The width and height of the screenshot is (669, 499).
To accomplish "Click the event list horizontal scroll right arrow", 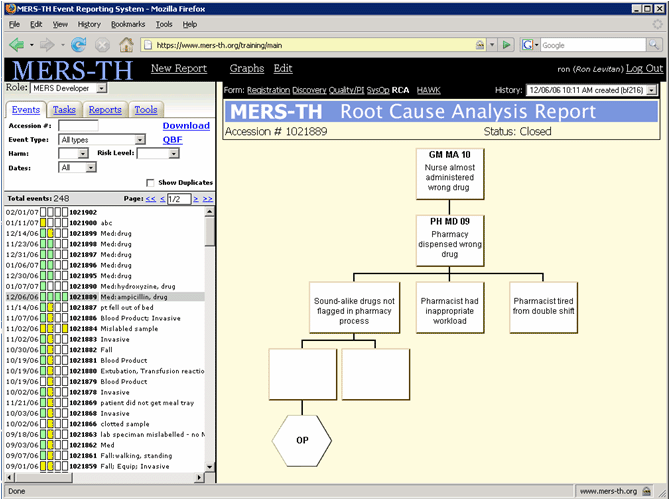I will pos(199,477).
